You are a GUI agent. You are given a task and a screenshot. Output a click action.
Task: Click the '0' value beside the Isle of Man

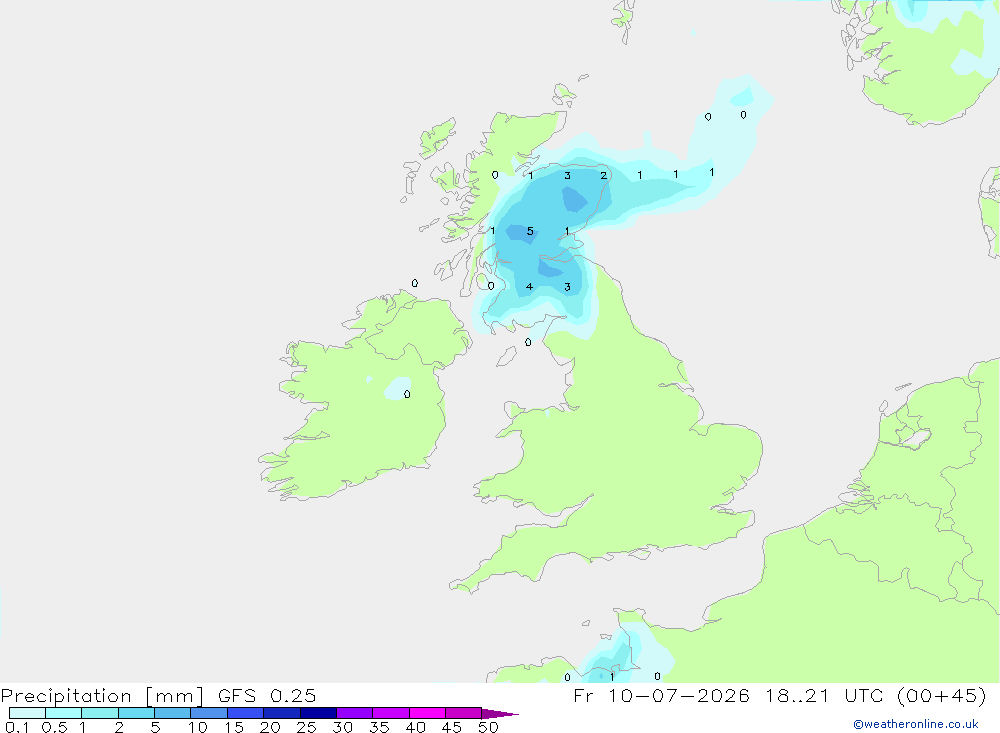coord(528,343)
